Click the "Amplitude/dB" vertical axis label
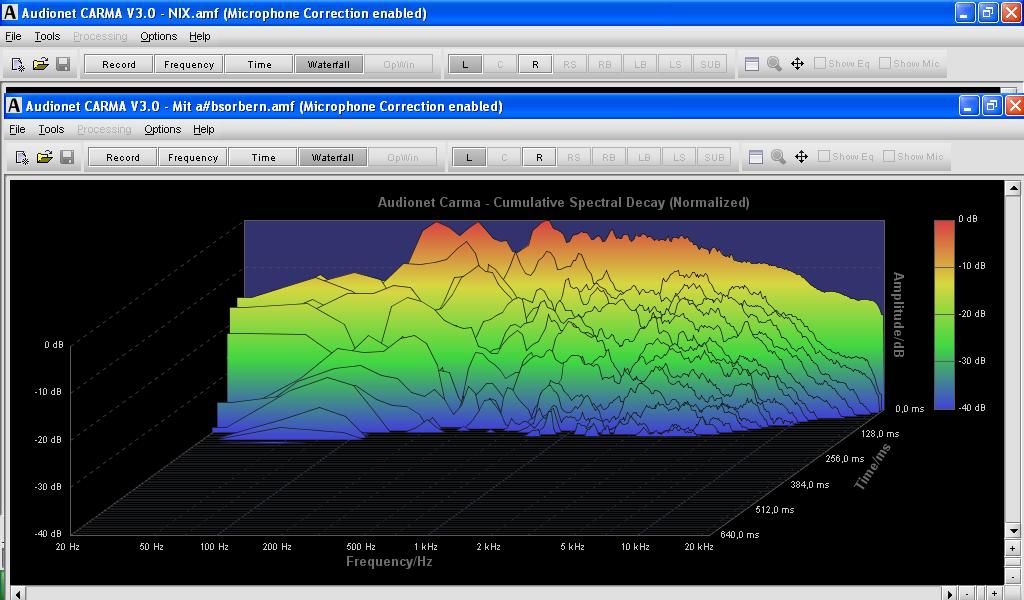Viewport: 1024px width, 600px height. 899,315
